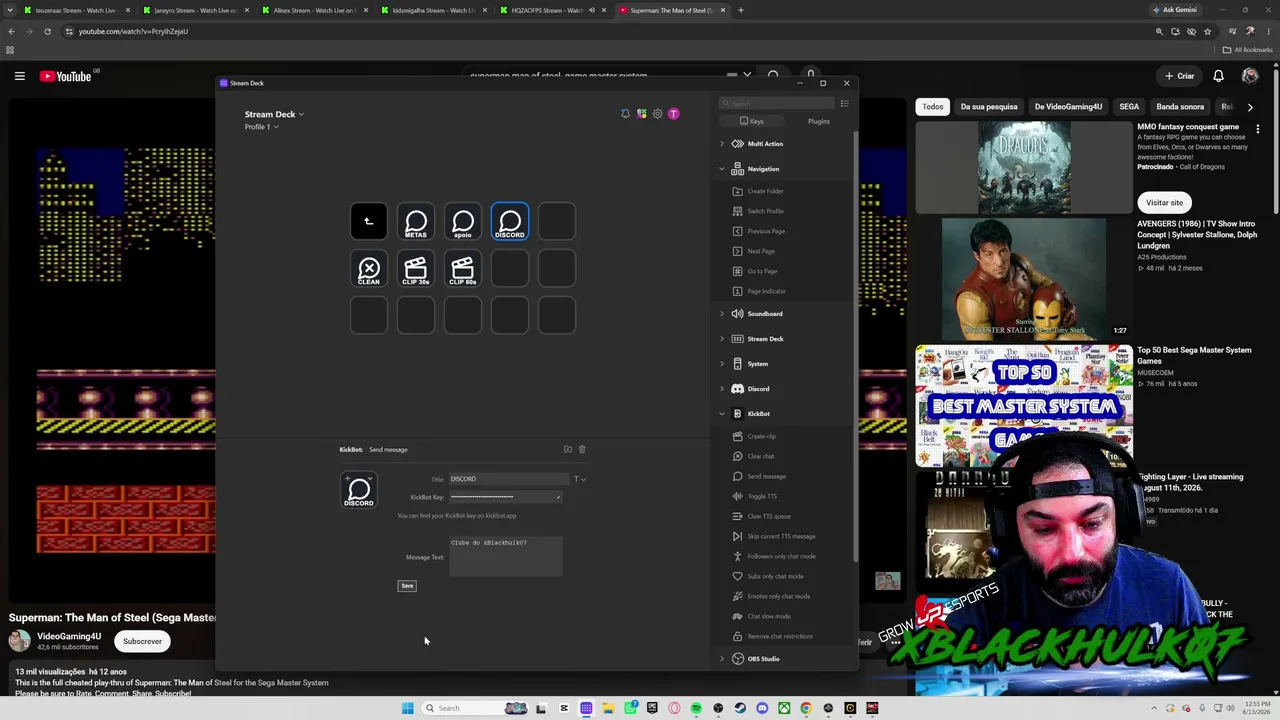This screenshot has width=1280, height=720.
Task: Open YouTube notifications bell
Action: click(x=1218, y=76)
